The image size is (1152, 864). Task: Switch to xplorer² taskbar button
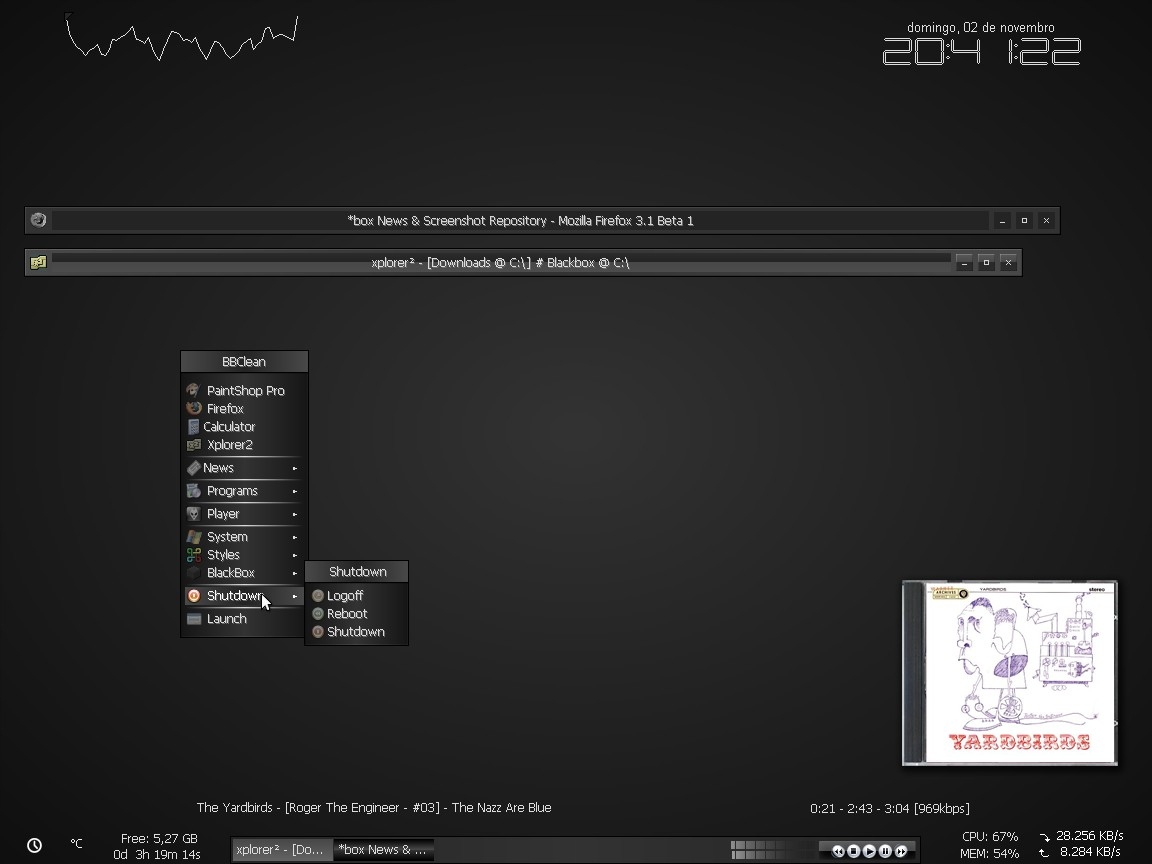(282, 849)
